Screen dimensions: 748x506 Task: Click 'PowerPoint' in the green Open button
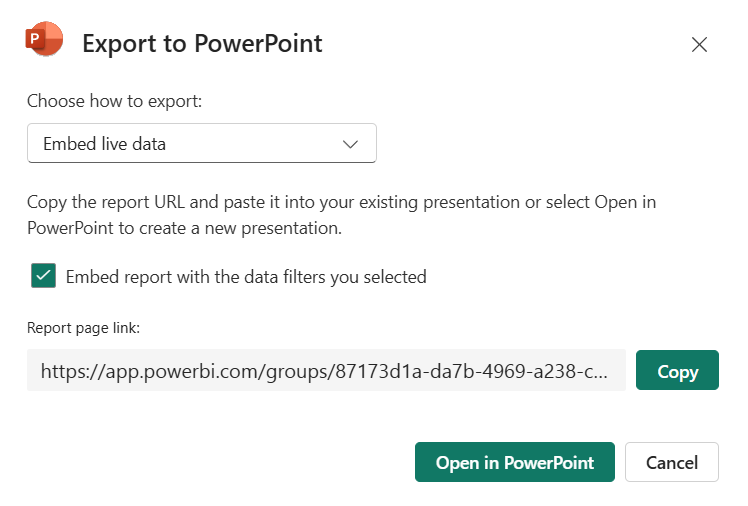(548, 463)
